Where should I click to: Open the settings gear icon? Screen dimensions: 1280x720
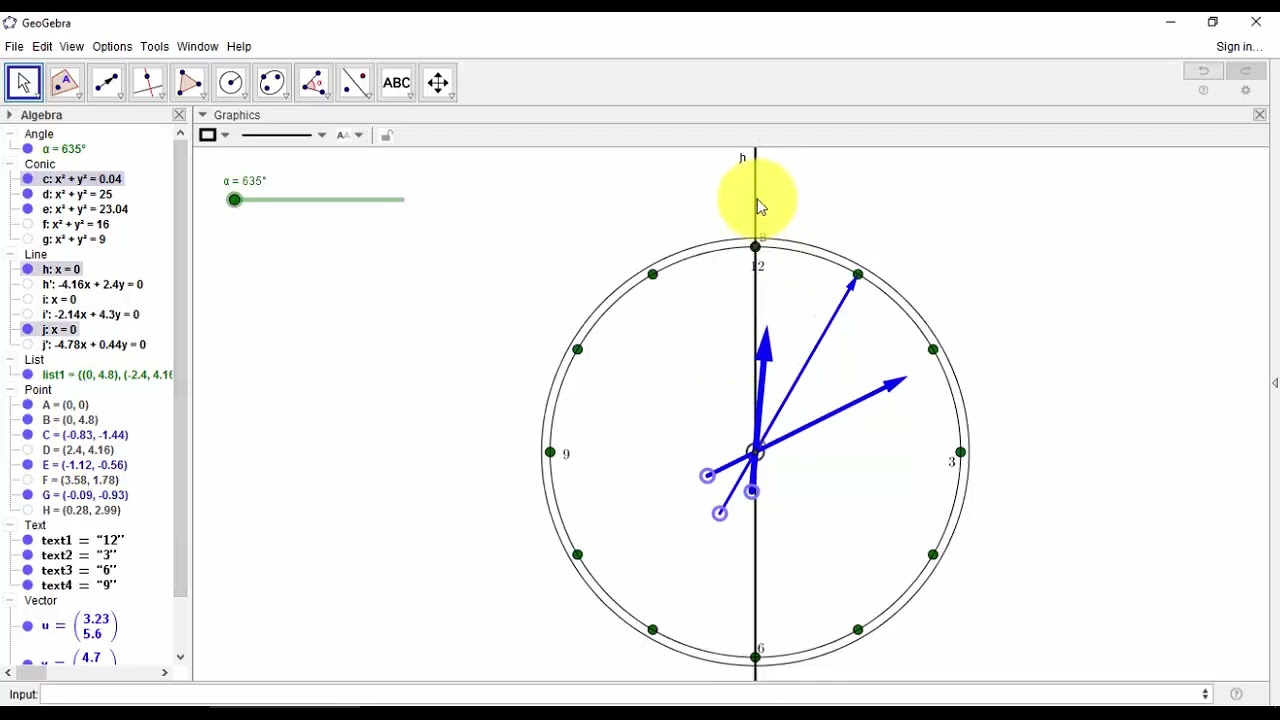tap(1246, 91)
